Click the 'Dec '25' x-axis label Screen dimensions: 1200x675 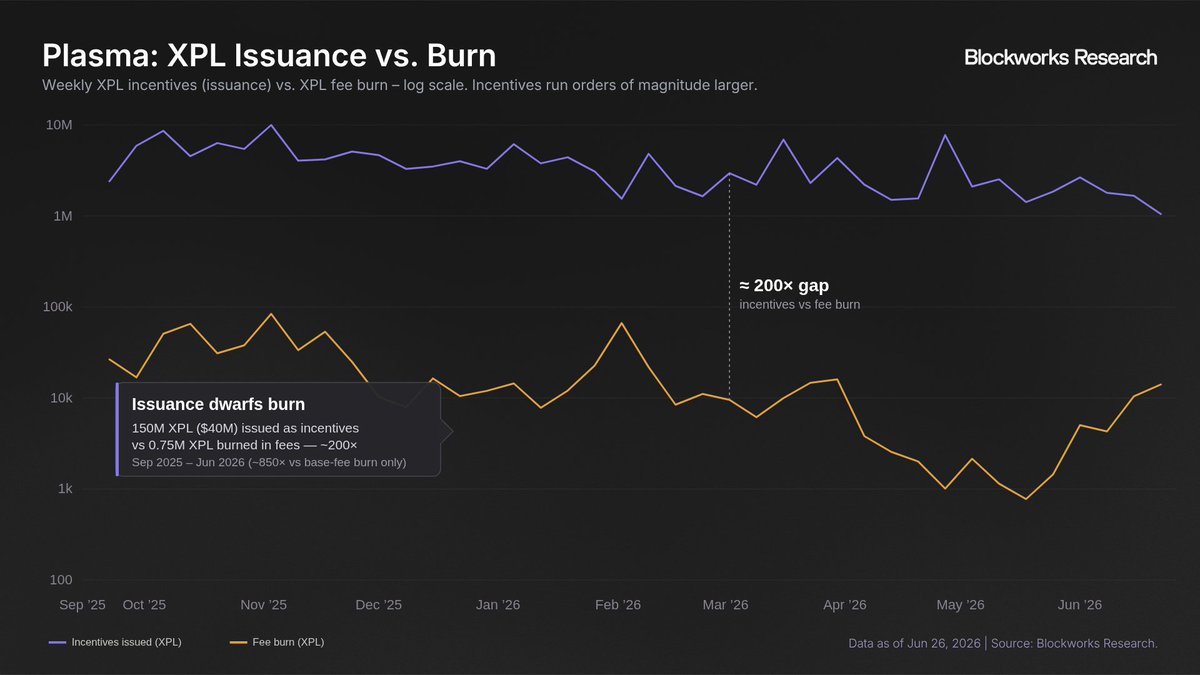379,605
